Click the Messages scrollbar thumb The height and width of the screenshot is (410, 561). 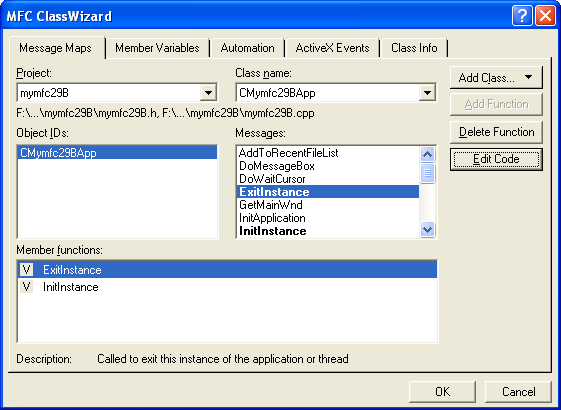pos(428,173)
